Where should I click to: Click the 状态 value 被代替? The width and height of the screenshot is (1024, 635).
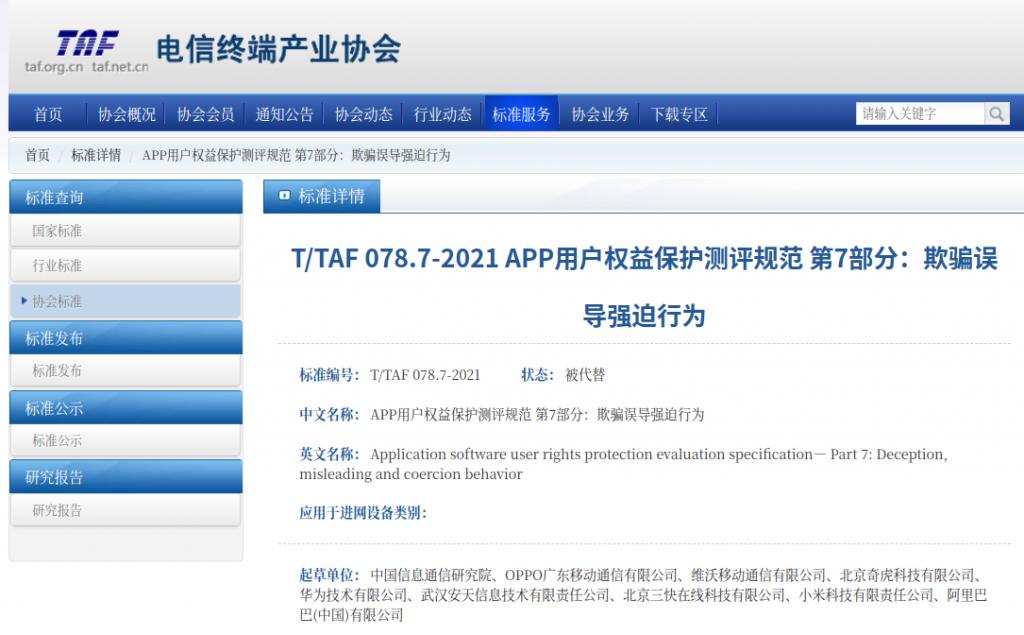click(585, 375)
